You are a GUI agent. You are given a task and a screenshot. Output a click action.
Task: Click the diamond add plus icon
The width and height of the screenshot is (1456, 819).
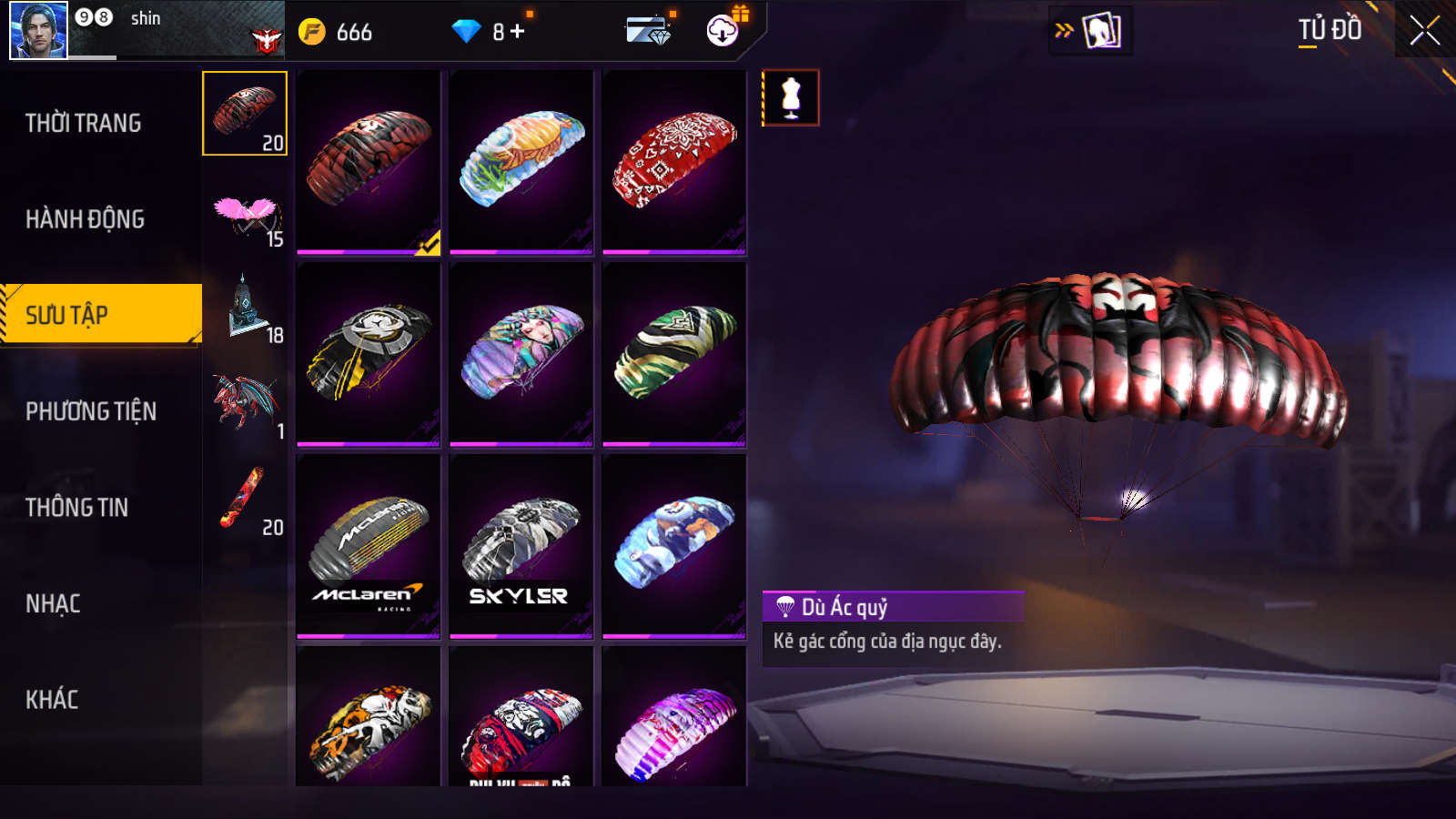(518, 32)
